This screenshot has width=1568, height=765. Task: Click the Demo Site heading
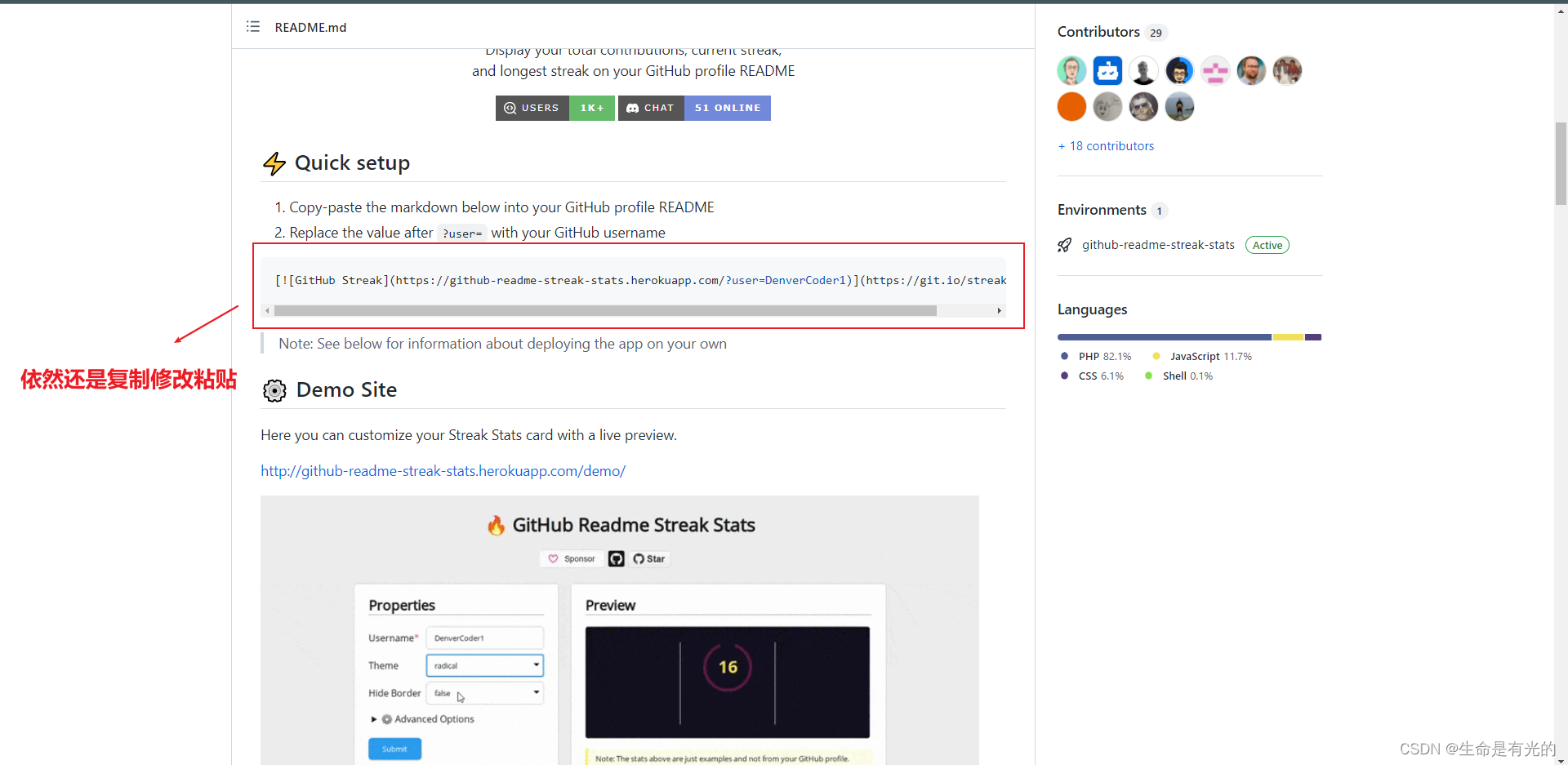point(346,390)
